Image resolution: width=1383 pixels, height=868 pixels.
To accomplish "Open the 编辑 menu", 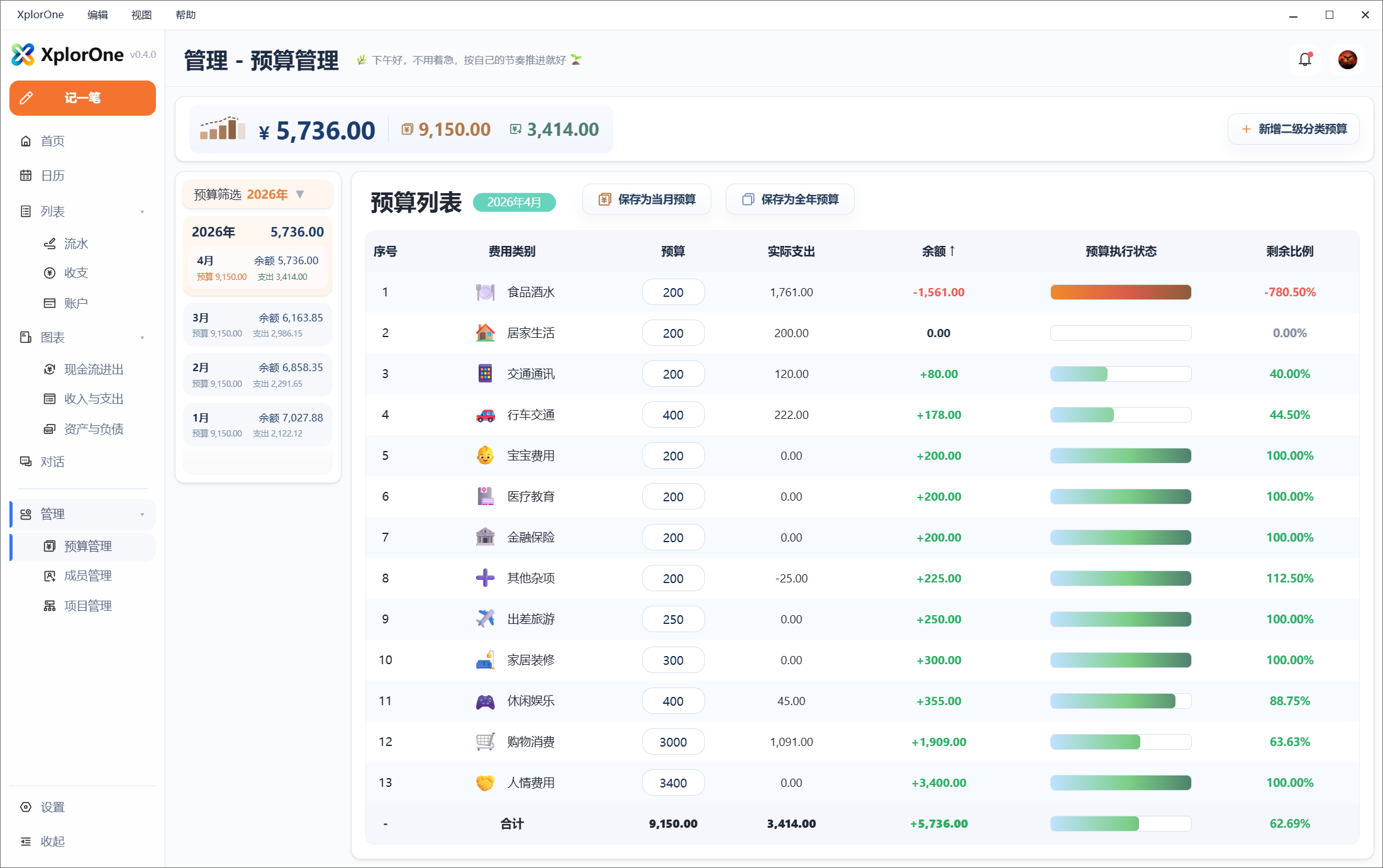I will tap(97, 14).
